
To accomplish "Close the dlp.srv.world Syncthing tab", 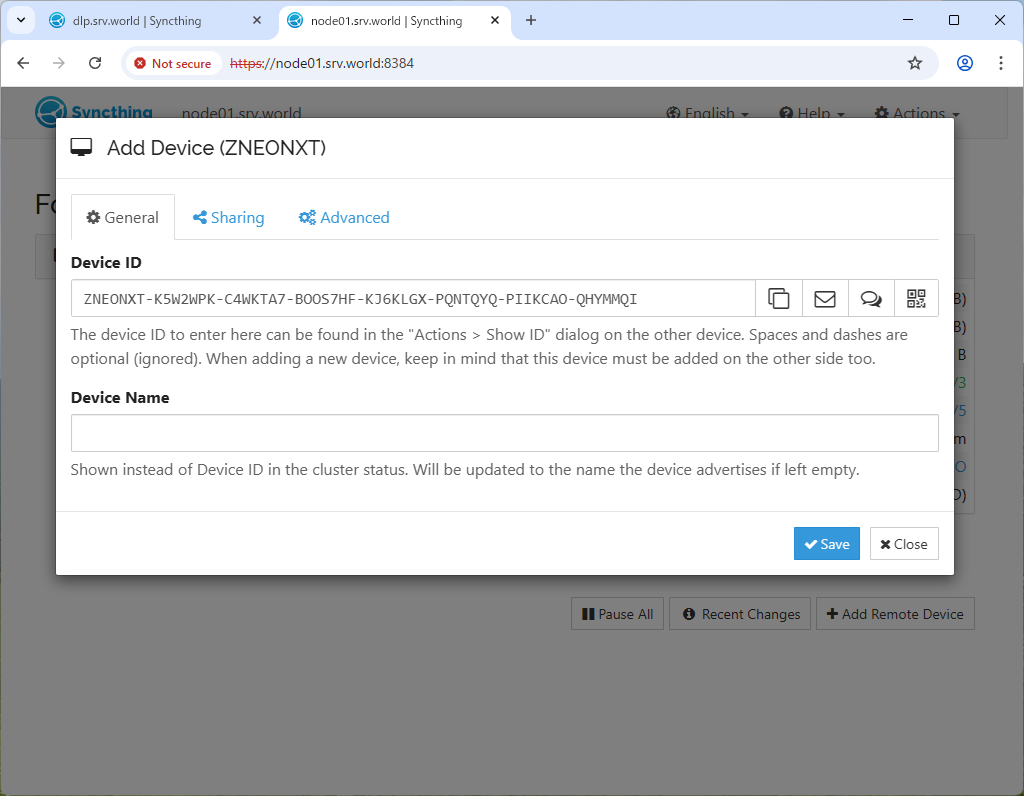I will 257,20.
